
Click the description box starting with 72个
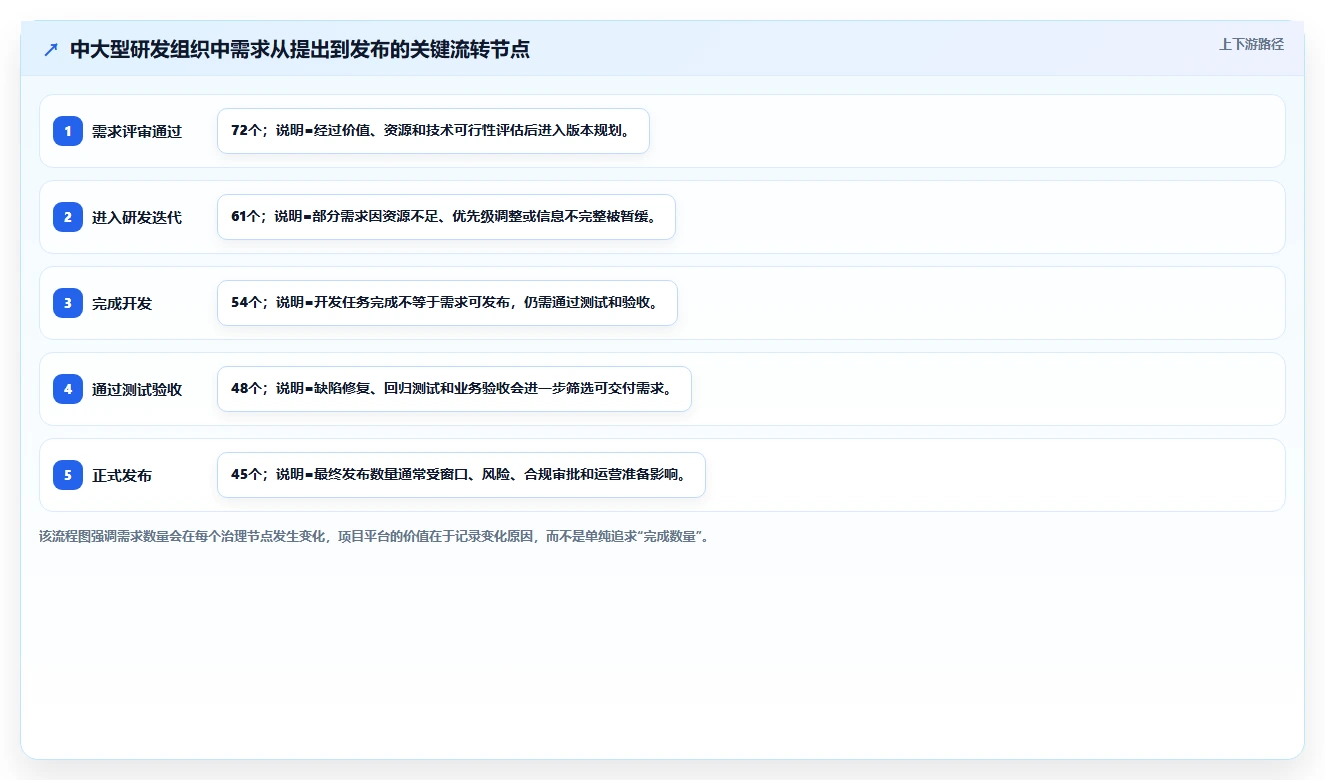[x=433, y=131]
